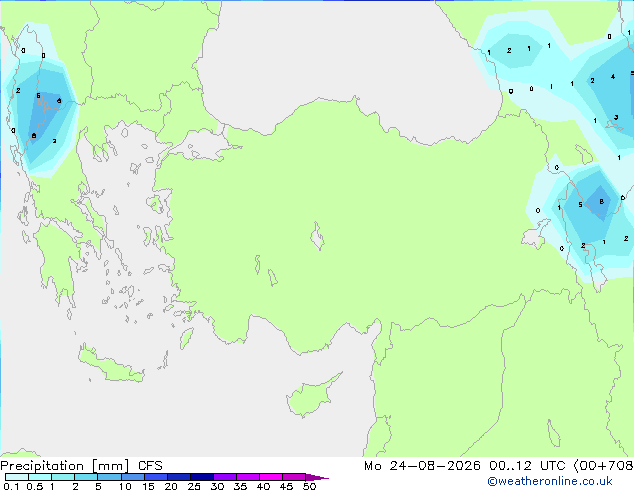The width and height of the screenshot is (634, 490).
Task: Click the legend label '0.5'
Action: [34, 486]
